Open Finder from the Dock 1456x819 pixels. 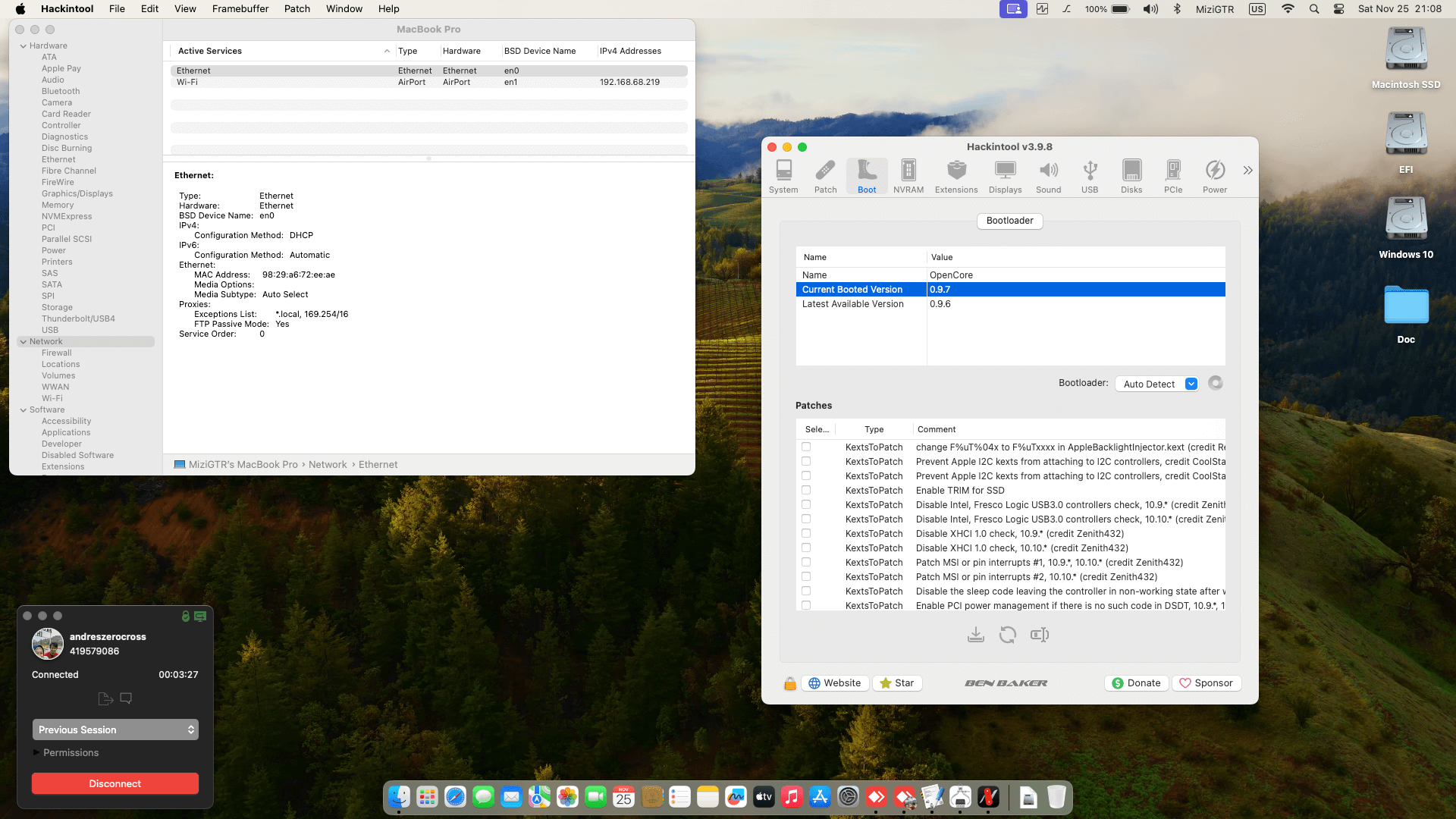[x=399, y=797]
